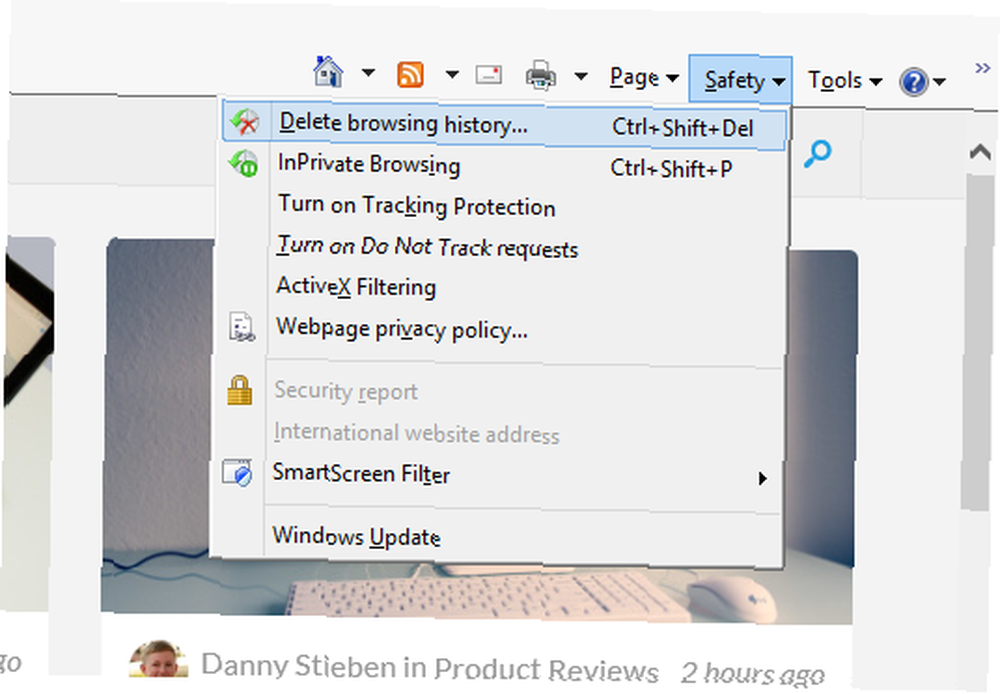The width and height of the screenshot is (1000, 694).
Task: Open Webpage privacy policy
Action: [402, 329]
